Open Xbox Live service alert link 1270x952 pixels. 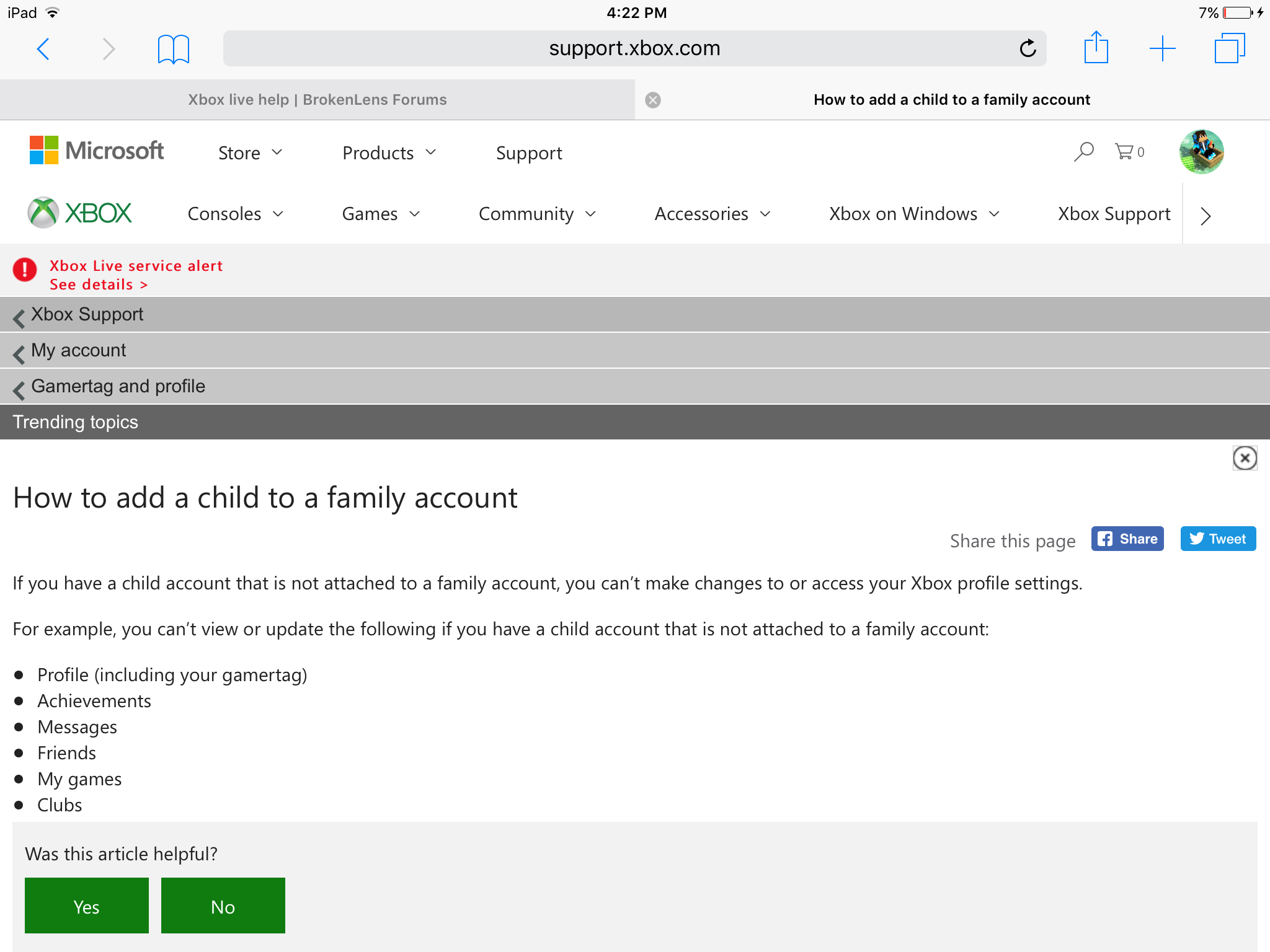point(136,266)
